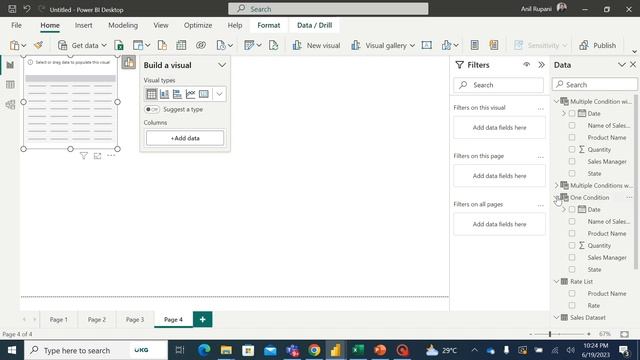Check Sales Manager field under One Condition
640x360 pixels.
click(x=572, y=258)
